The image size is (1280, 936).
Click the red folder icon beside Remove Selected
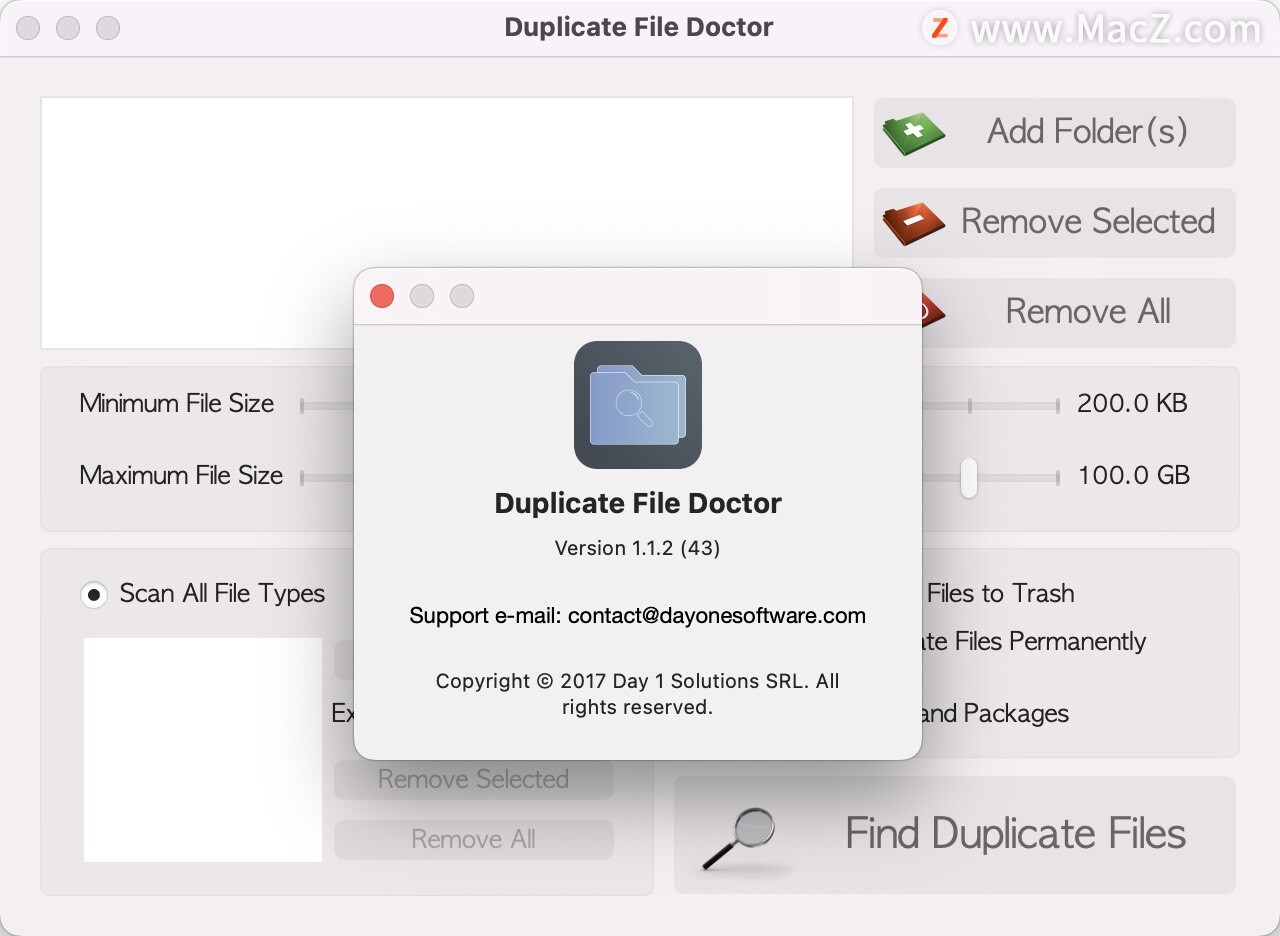click(913, 223)
